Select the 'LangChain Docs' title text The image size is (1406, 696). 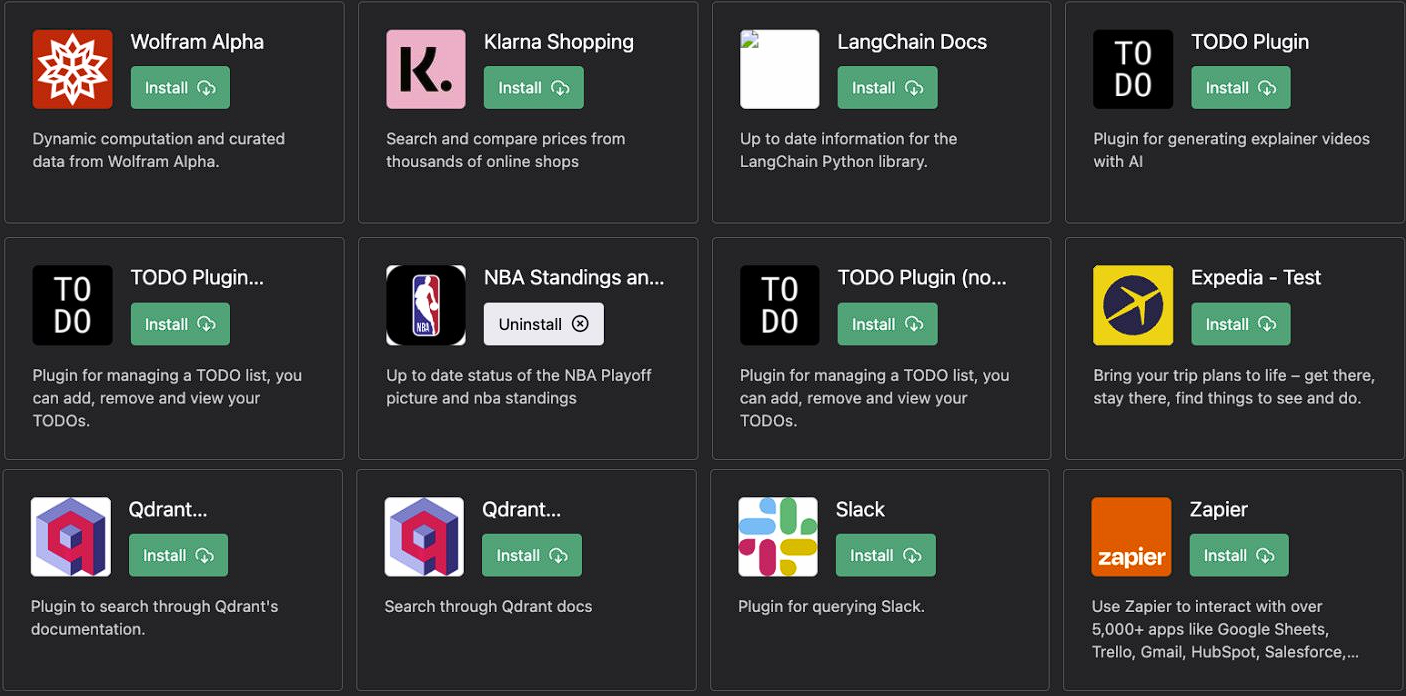point(912,42)
